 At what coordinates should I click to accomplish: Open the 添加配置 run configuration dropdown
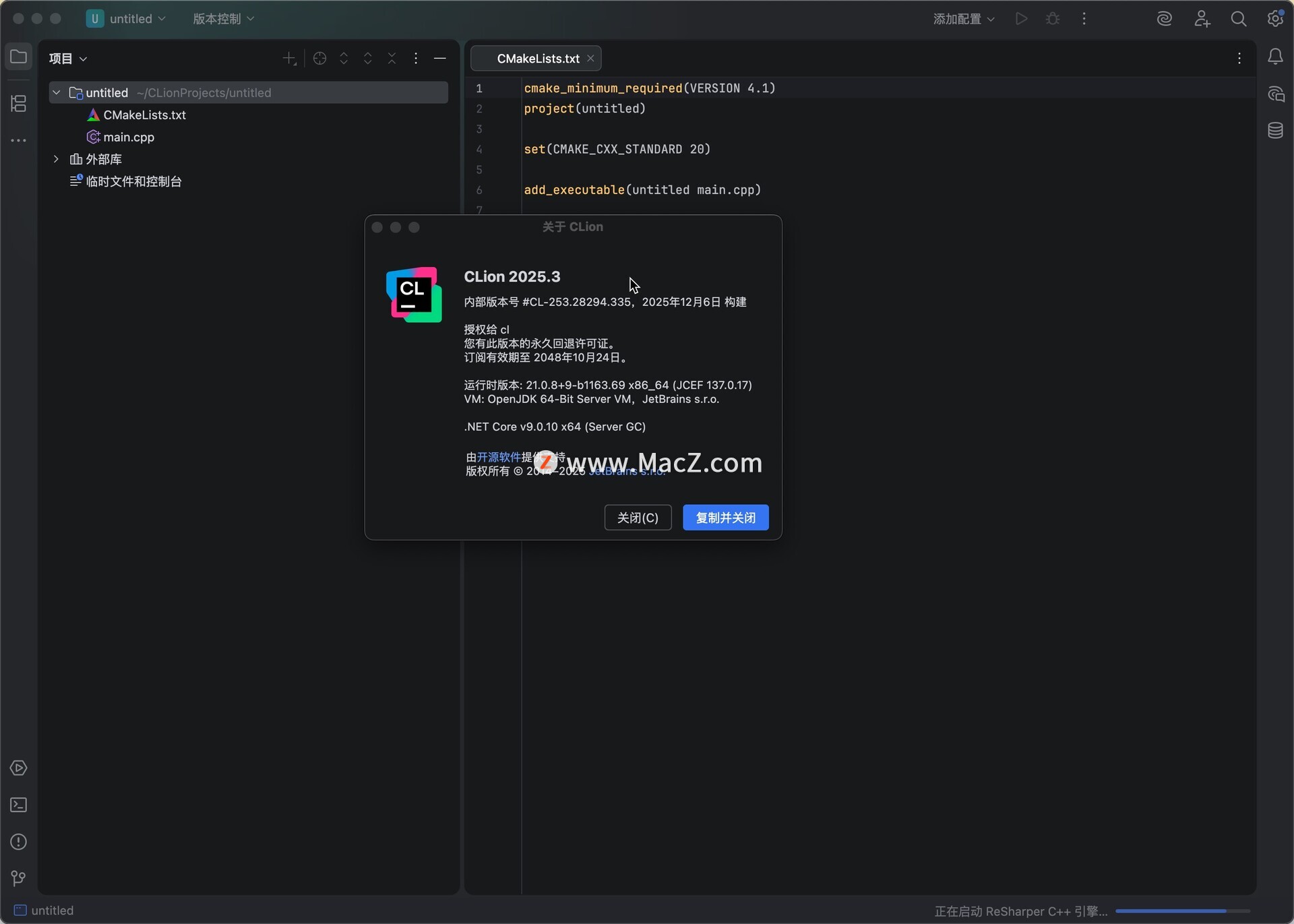tap(964, 19)
